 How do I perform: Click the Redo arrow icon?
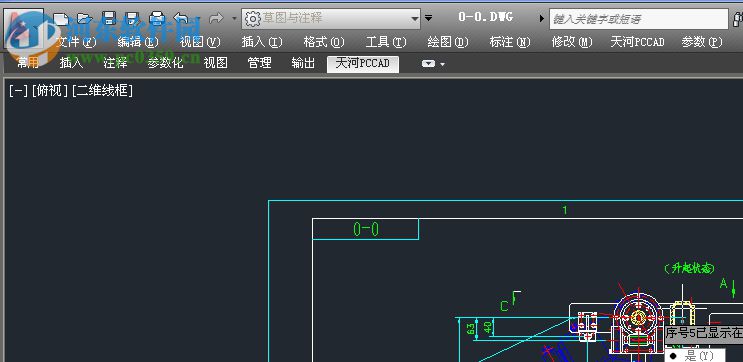point(216,19)
